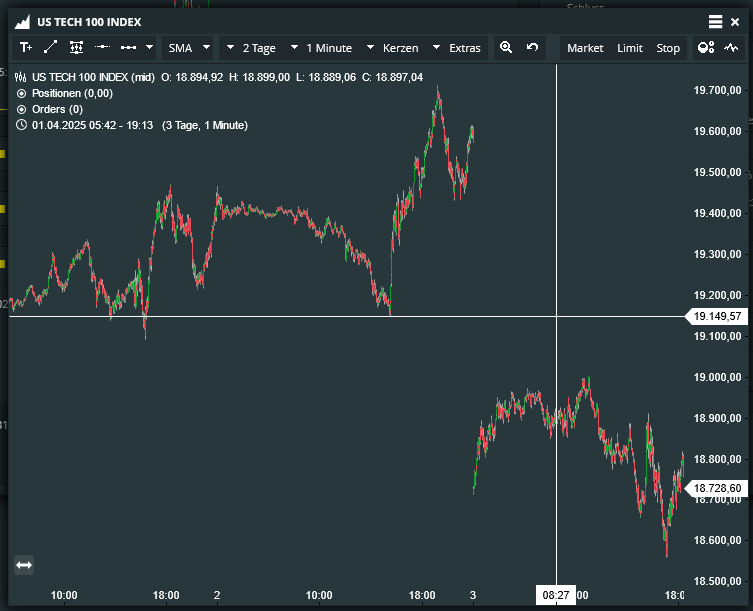Screen dimensions: 753x611
Task: Click the Market order button
Action: click(x=585, y=47)
